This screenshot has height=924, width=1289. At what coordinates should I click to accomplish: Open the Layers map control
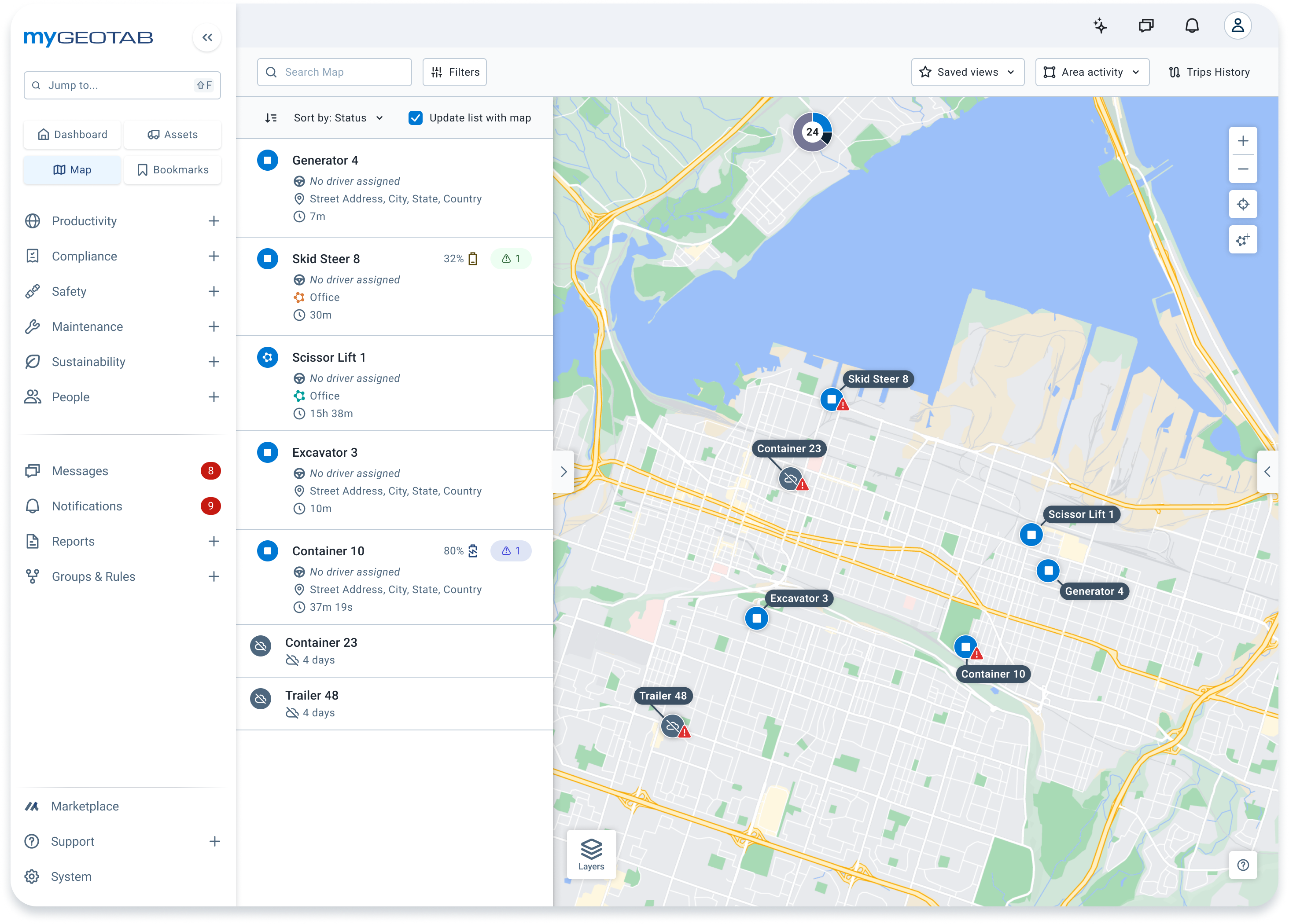[591, 854]
